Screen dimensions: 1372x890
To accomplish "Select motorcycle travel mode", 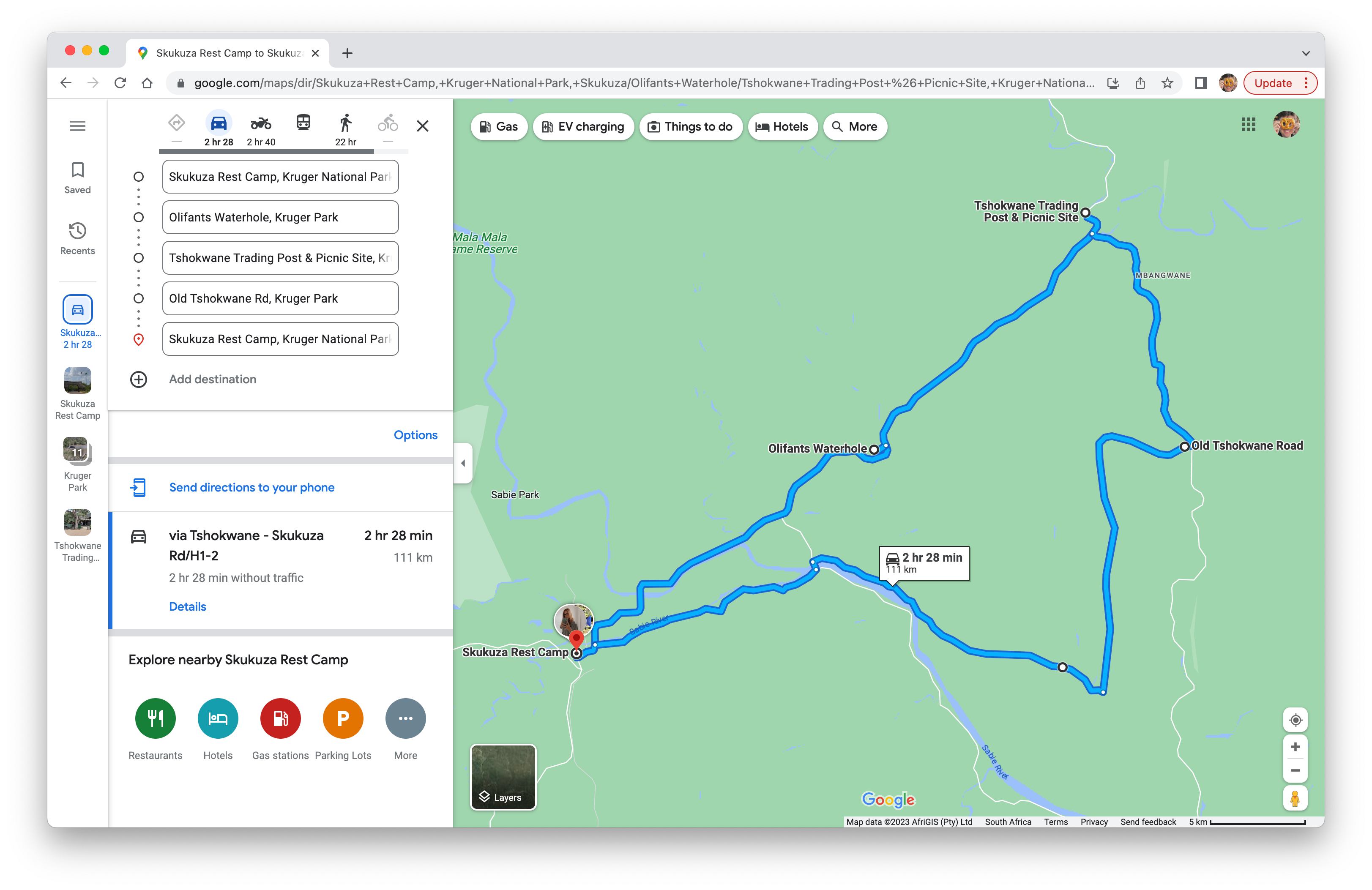I will coord(260,124).
